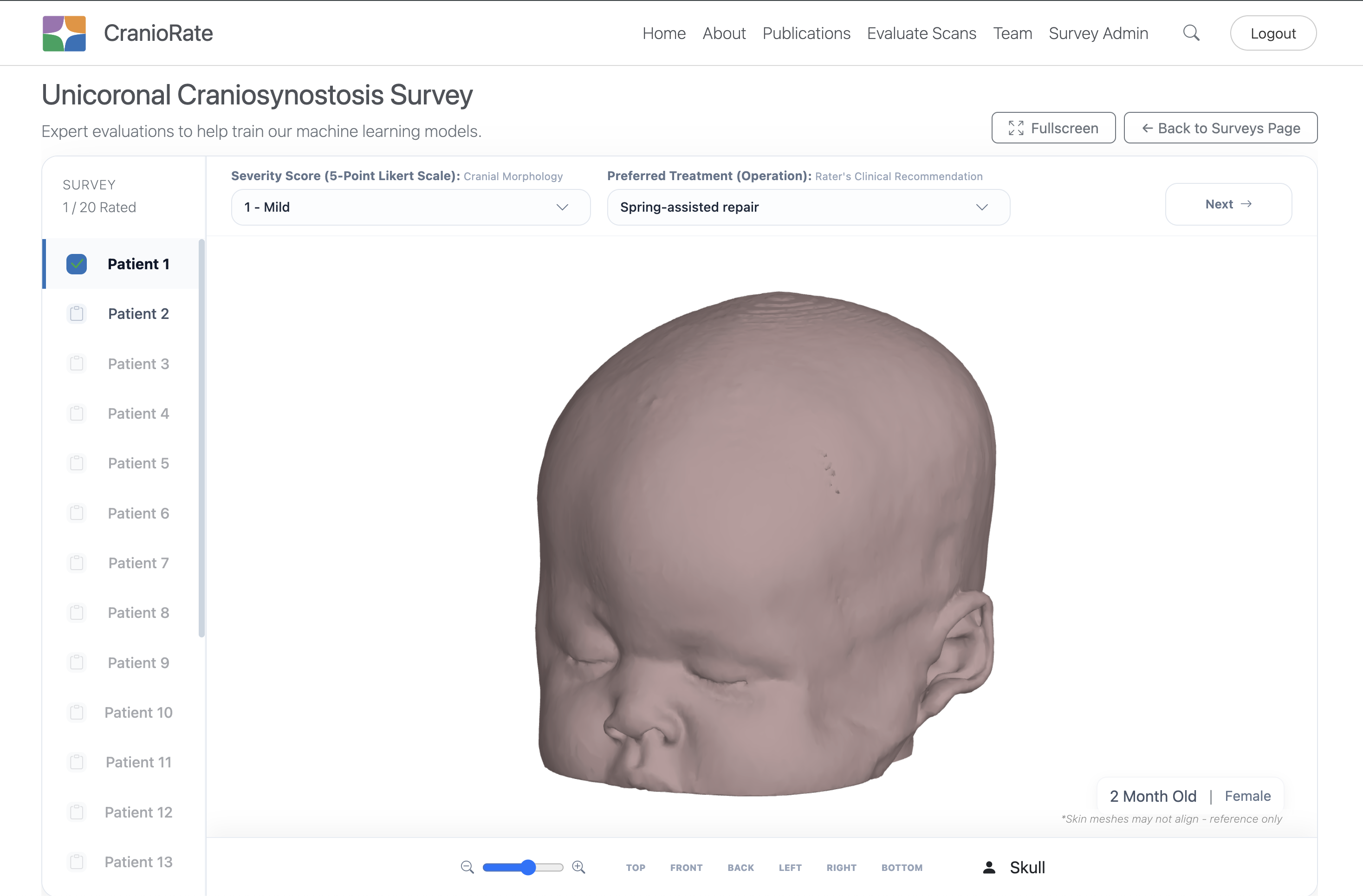Switch the 3D model to TOP view
Image resolution: width=1363 pixels, height=896 pixels.
click(636, 867)
